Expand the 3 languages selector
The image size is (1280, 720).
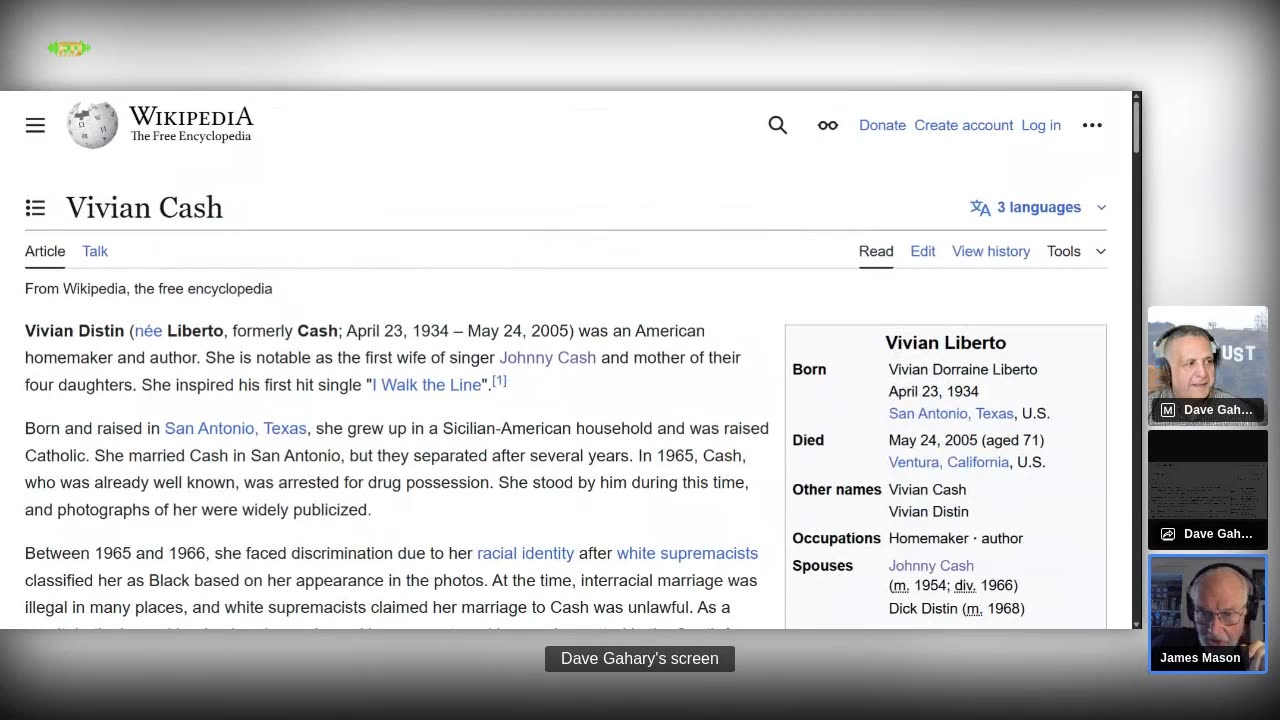[1038, 207]
